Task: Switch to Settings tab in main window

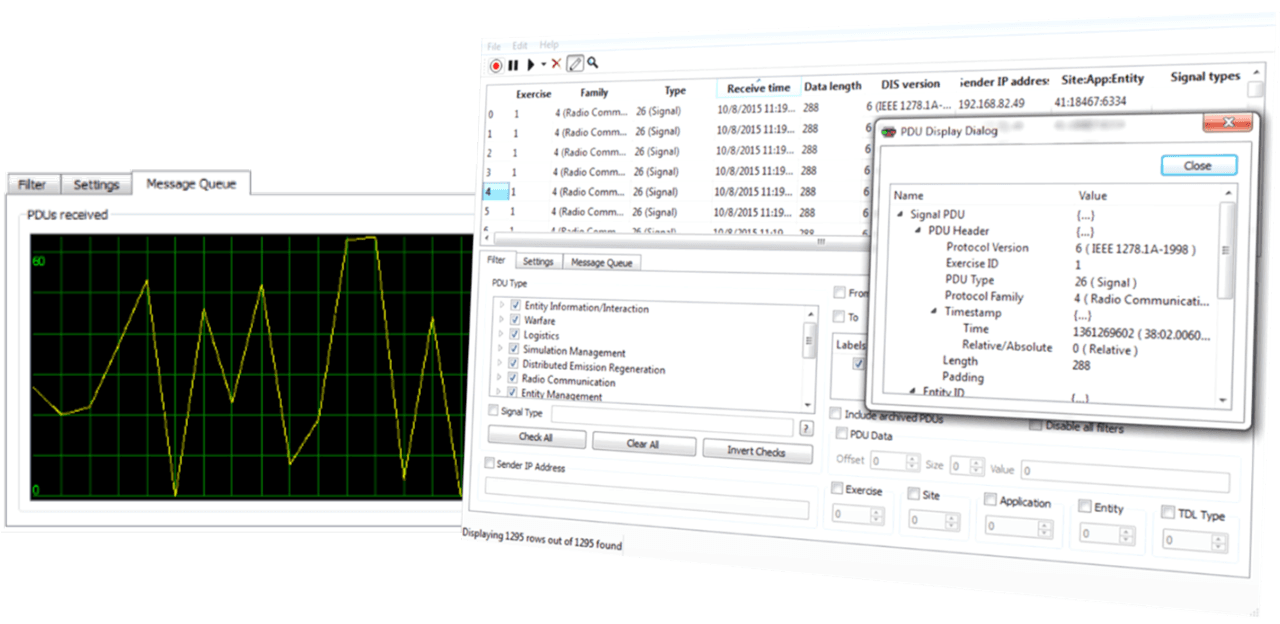Action: [x=538, y=262]
